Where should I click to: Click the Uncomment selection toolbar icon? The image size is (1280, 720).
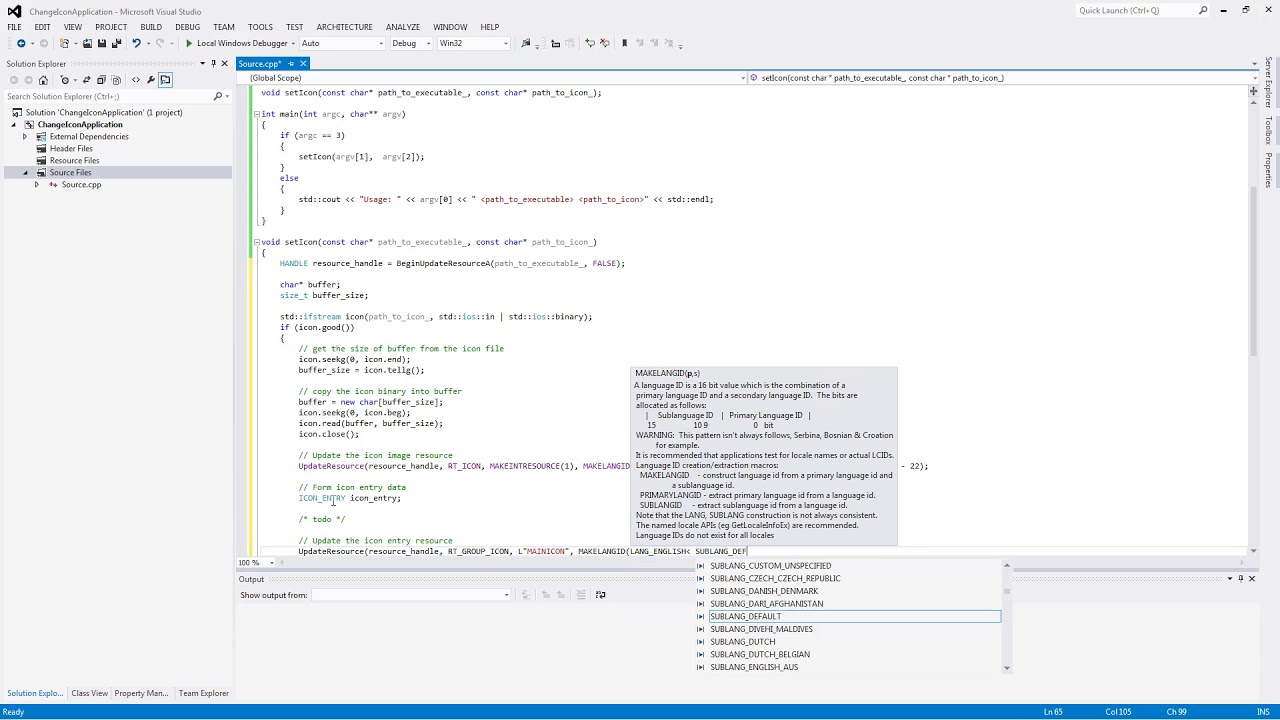(x=603, y=43)
